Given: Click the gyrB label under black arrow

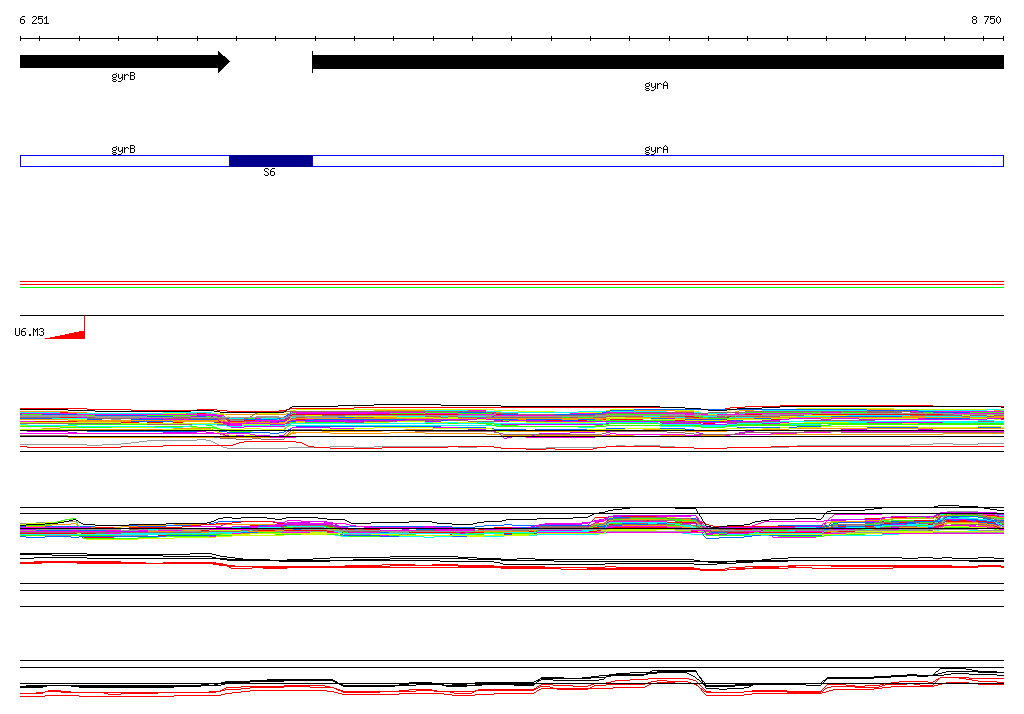Looking at the screenshot, I should coord(123,76).
